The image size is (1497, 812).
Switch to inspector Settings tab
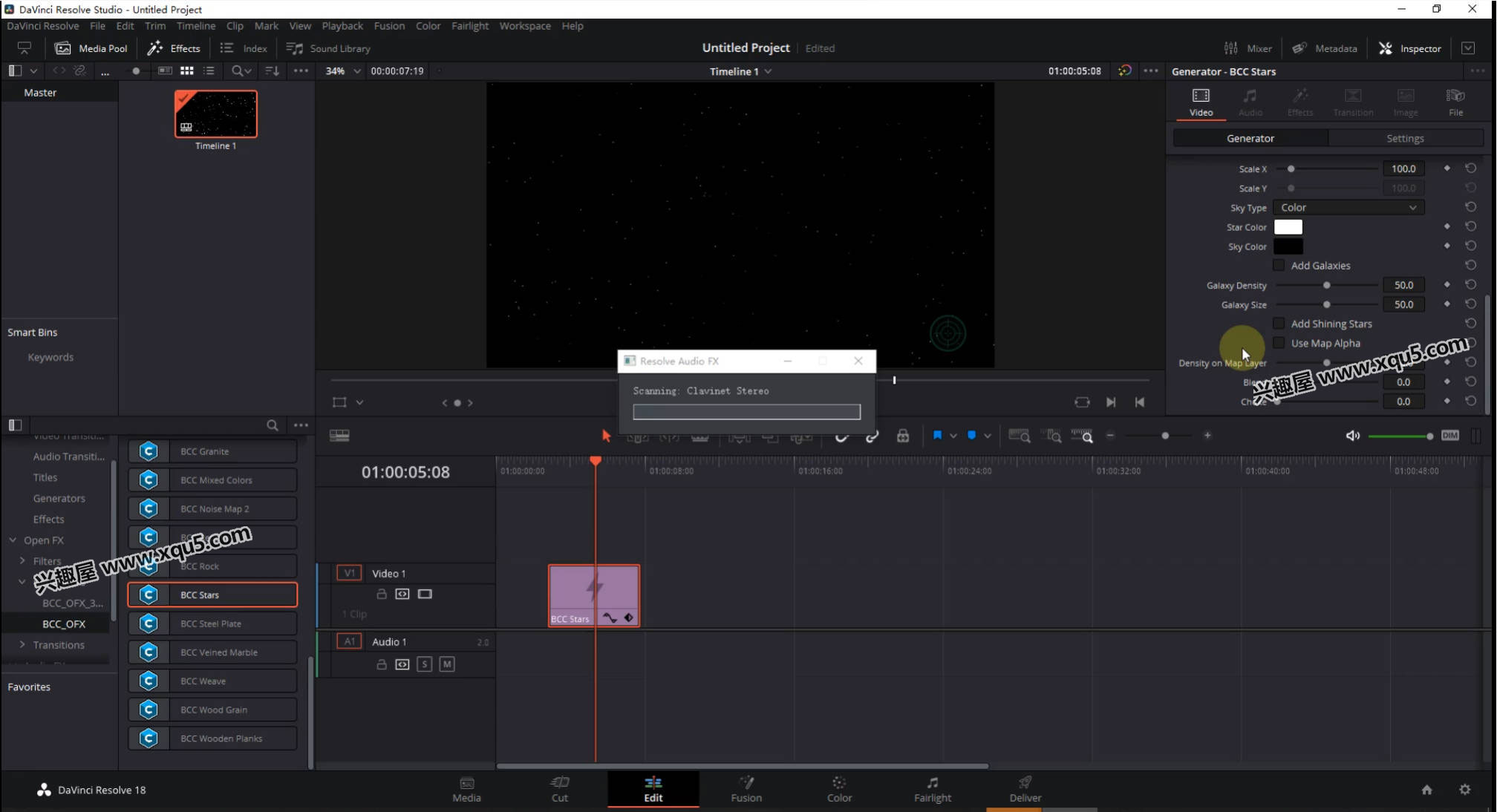pyautogui.click(x=1405, y=139)
